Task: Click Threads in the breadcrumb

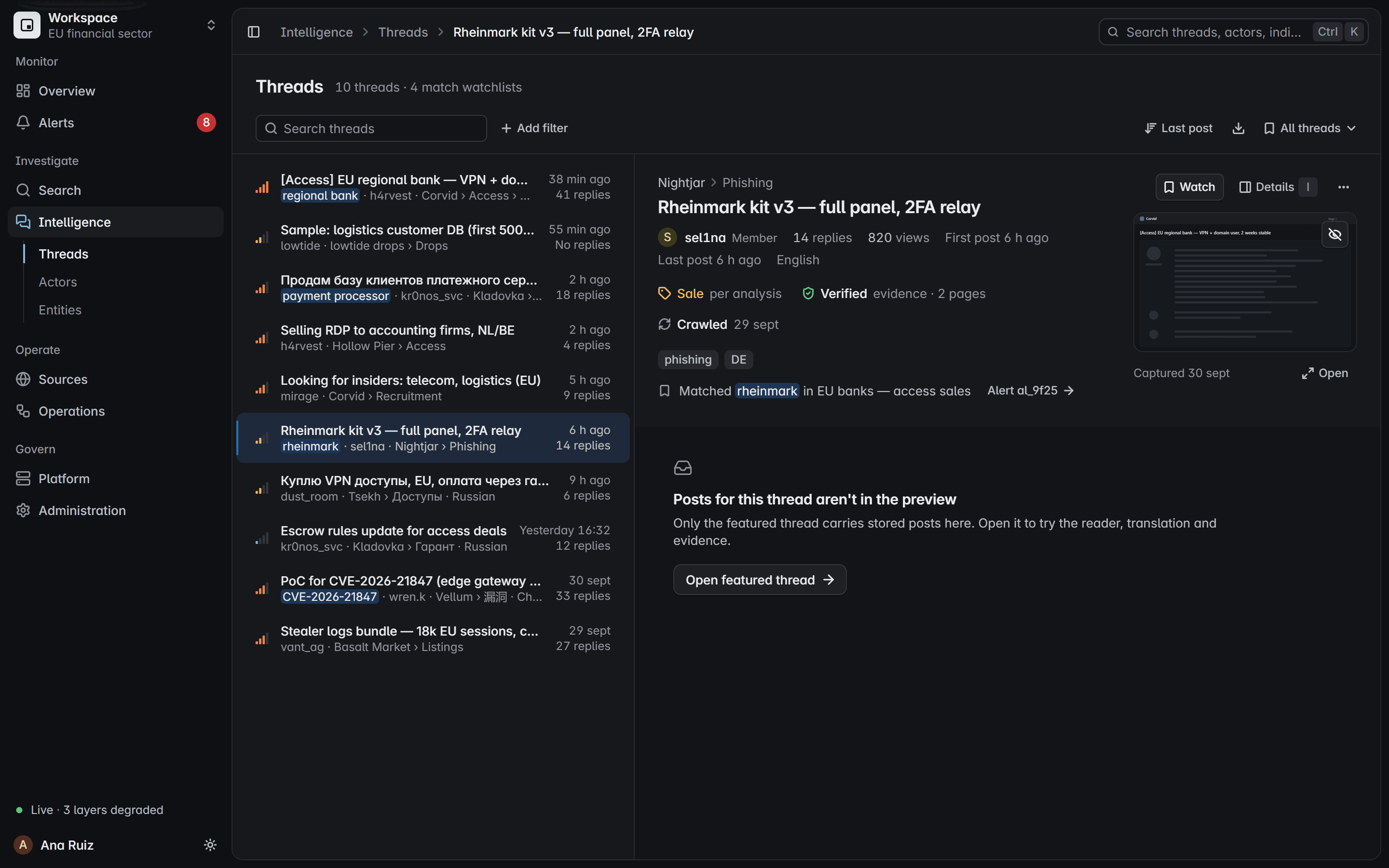Action: pyautogui.click(x=403, y=32)
